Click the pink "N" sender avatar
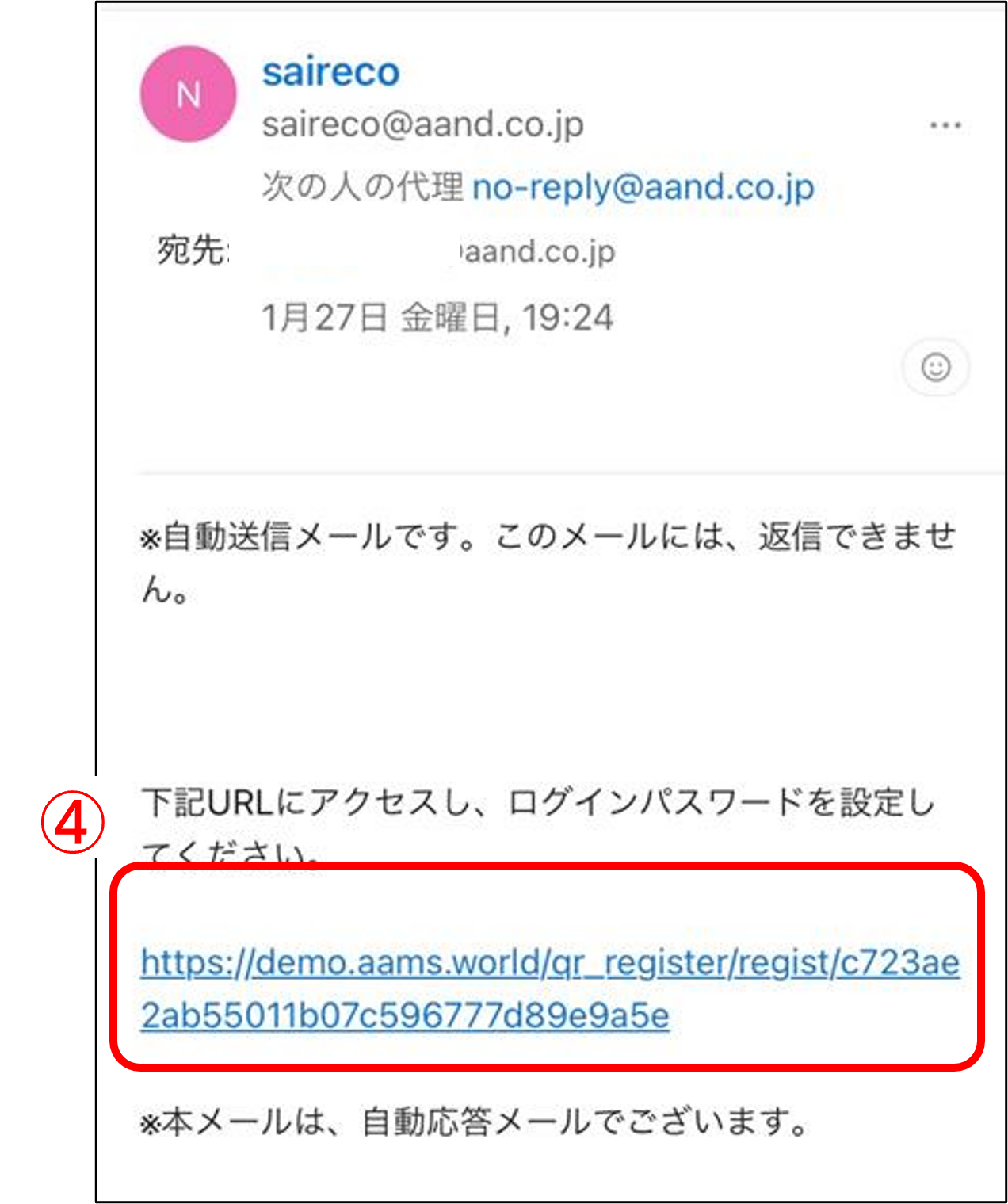 [189, 94]
